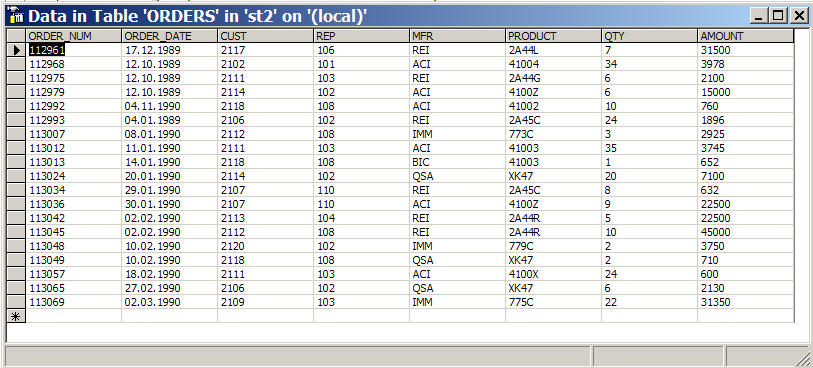This screenshot has width=813, height=368.
Task: Click product cell 779C
Action: pos(553,246)
